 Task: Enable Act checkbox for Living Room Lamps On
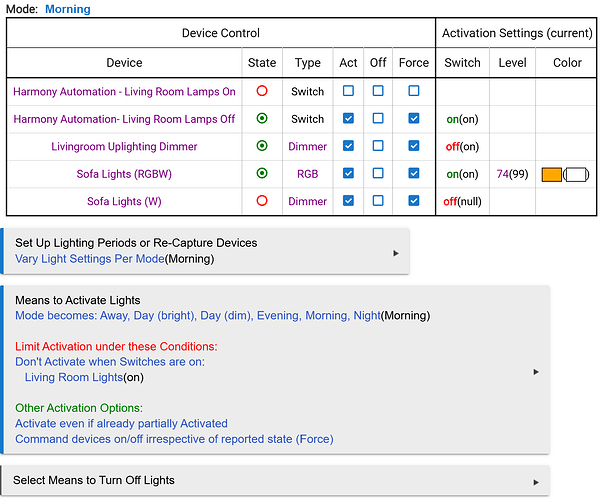[x=348, y=91]
